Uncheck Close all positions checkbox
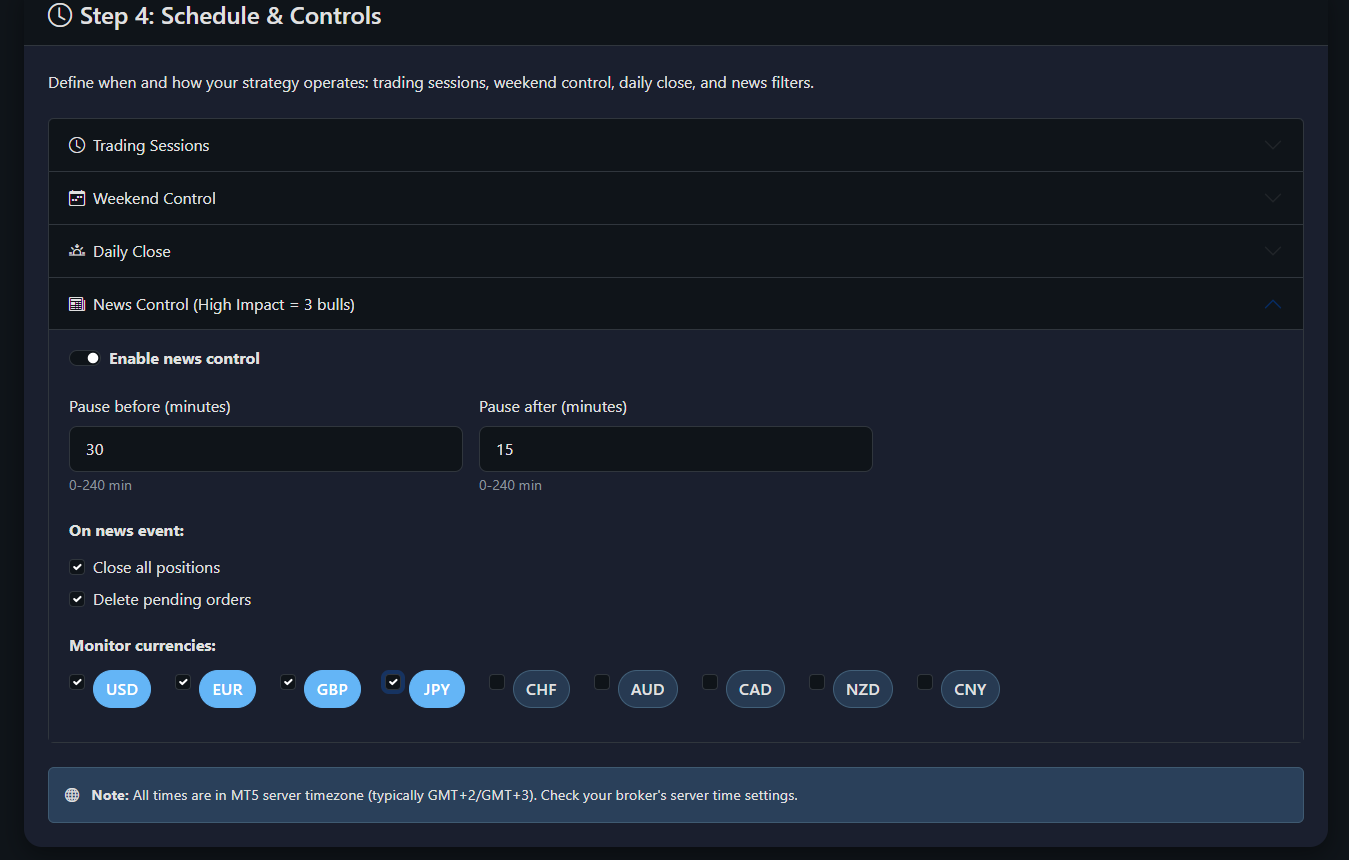 77,567
